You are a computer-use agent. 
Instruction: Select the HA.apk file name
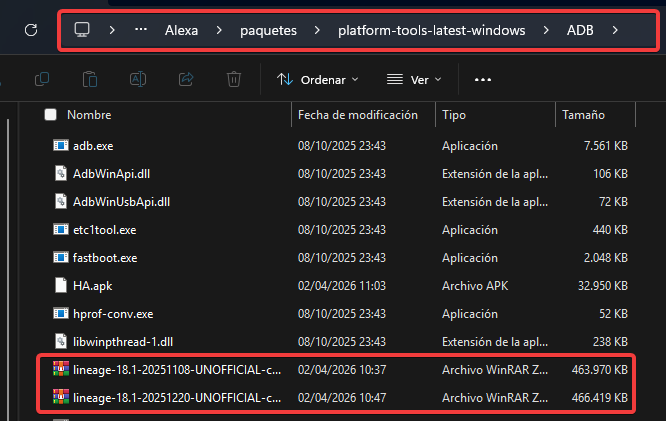(x=93, y=286)
